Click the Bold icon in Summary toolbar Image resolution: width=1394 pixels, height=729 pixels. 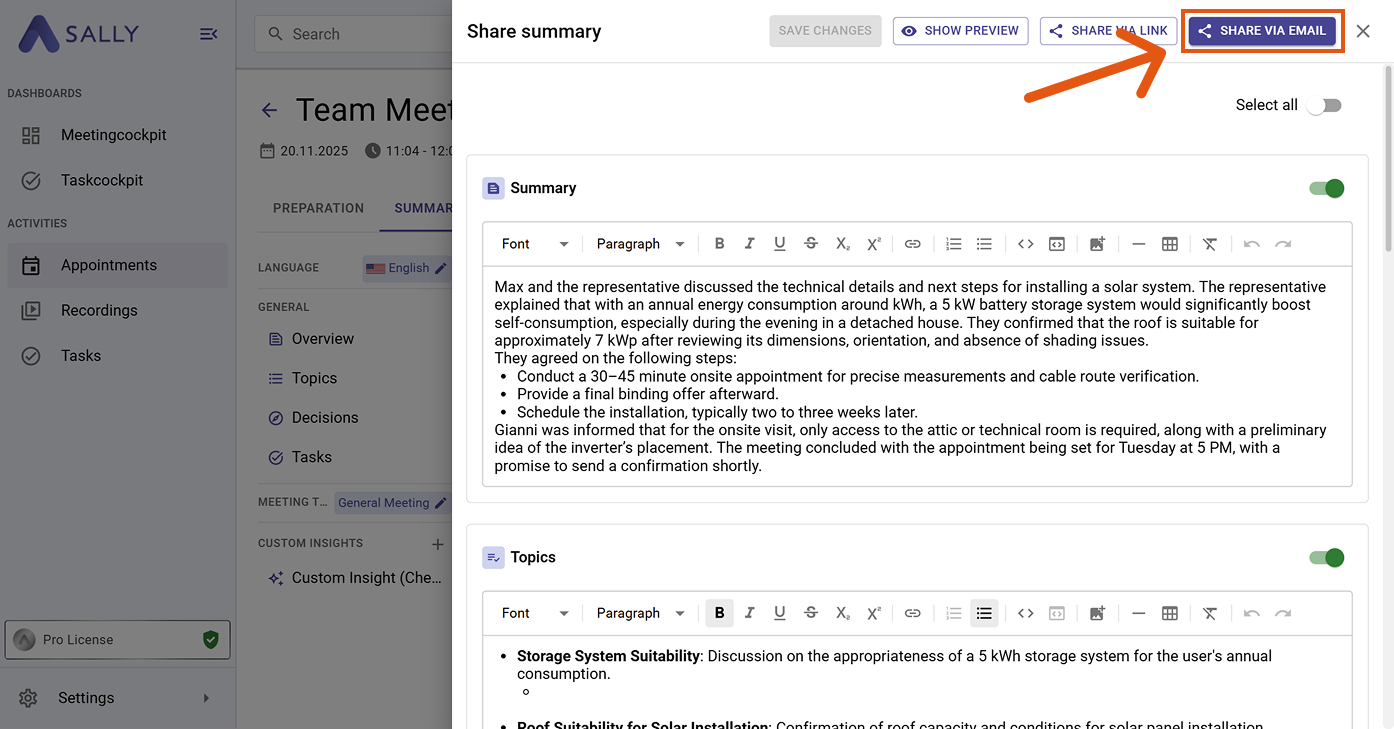(x=719, y=244)
